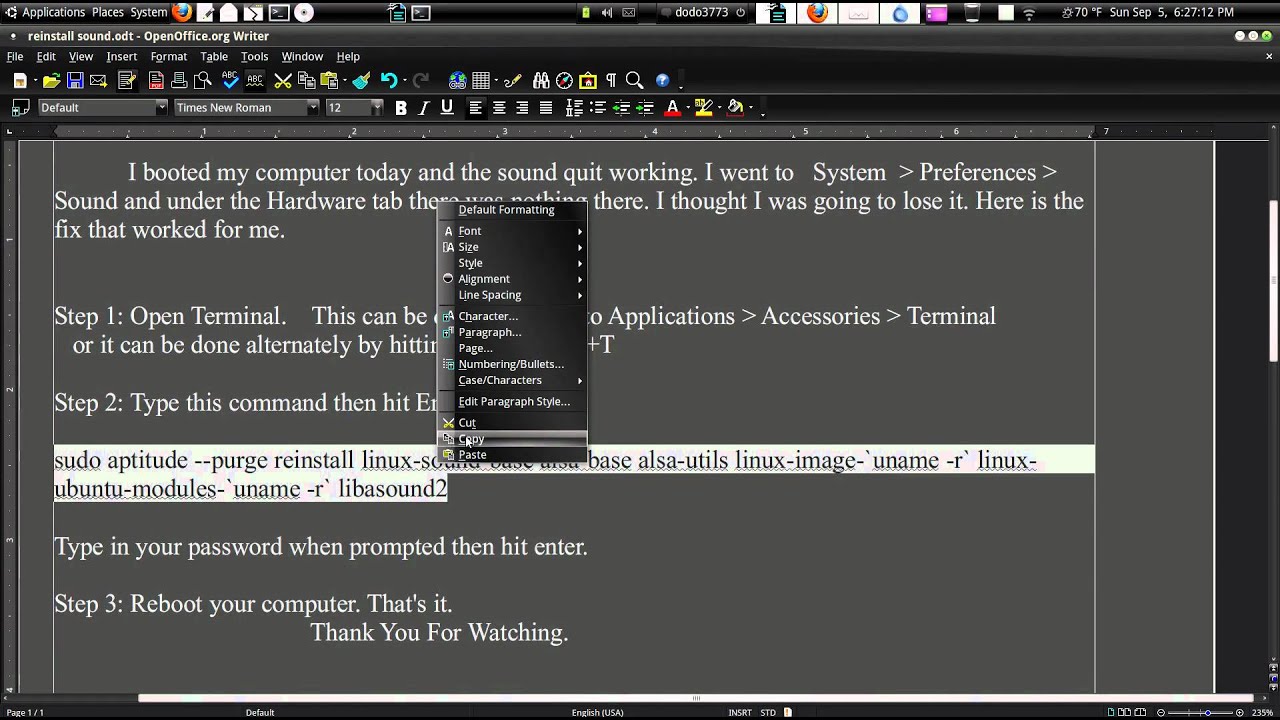Open a file with the folder icon
The height and width of the screenshot is (720, 1280).
tap(52, 81)
